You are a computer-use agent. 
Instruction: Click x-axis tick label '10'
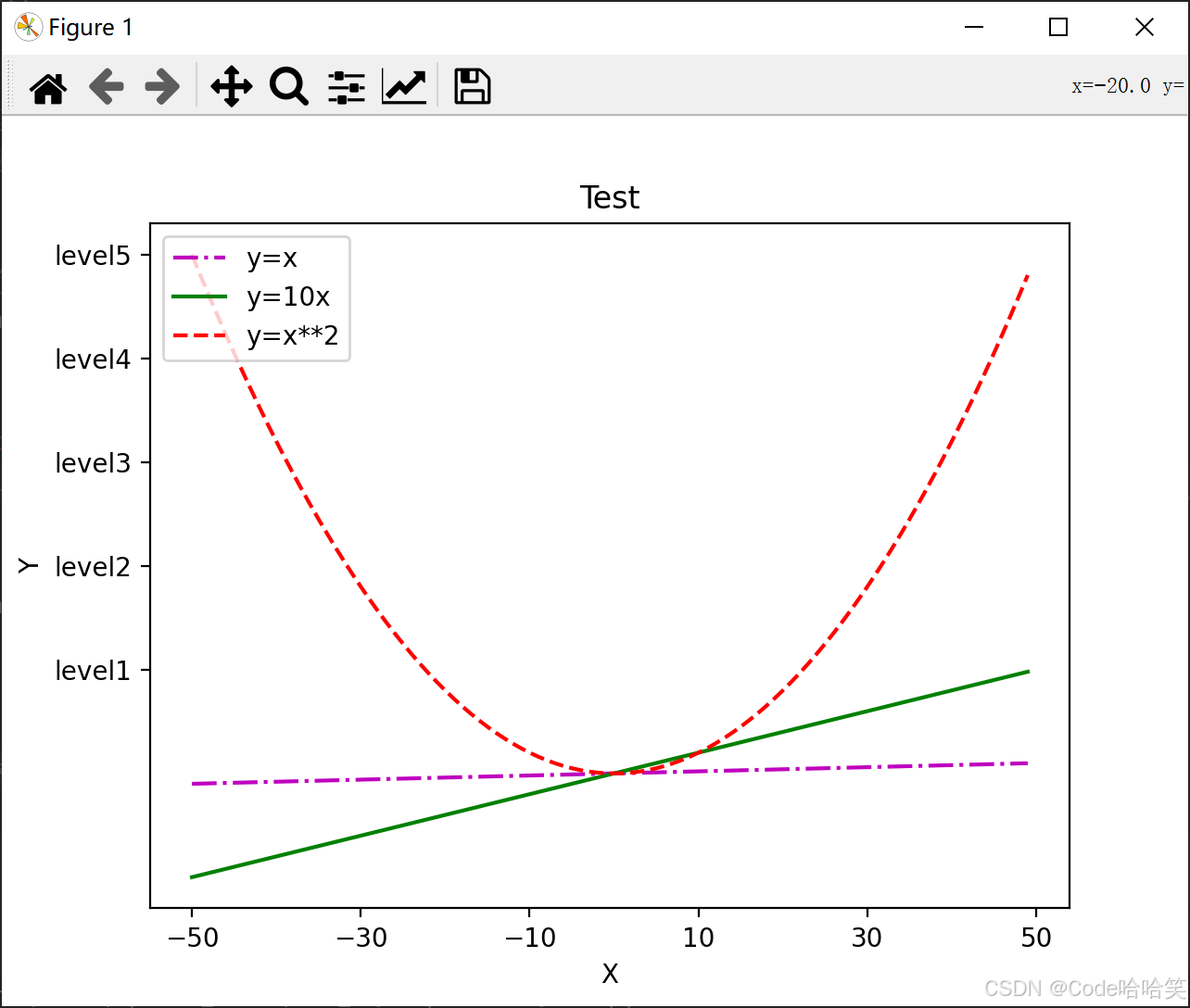point(699,939)
